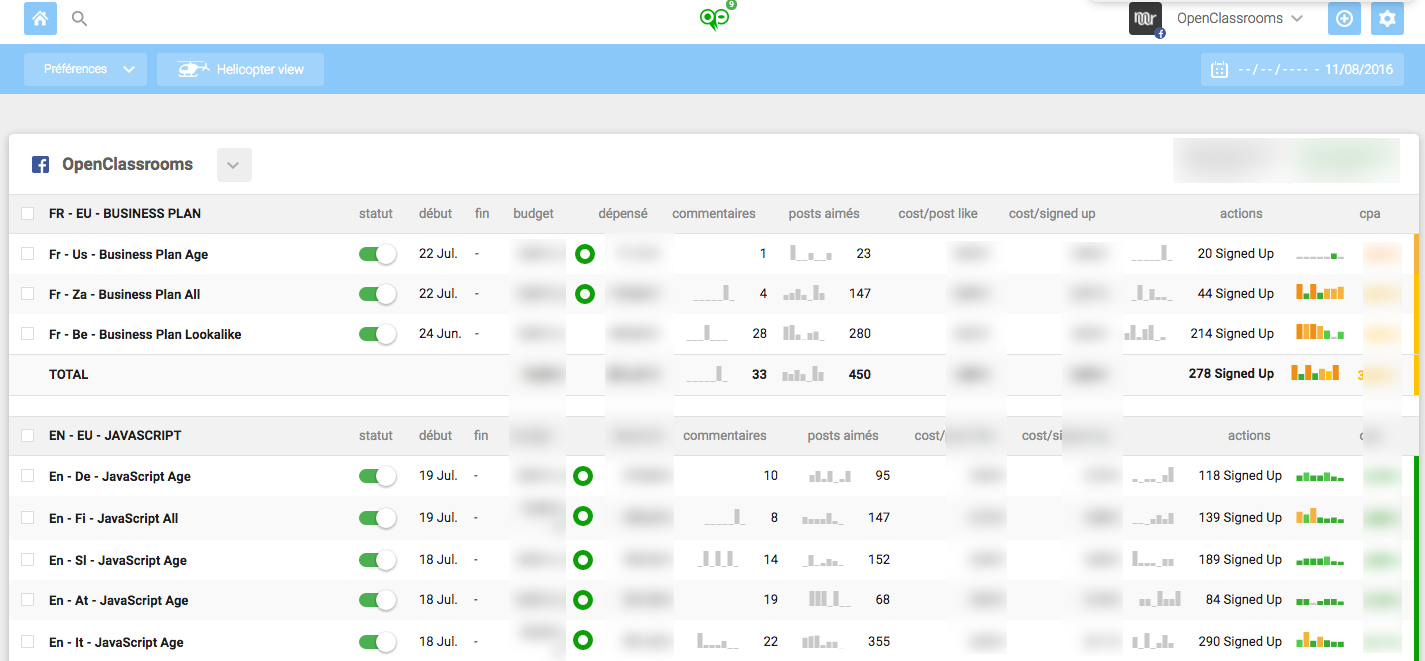Screen dimensions: 1425x661
Task: Open cpa bar chart for Business Plan TOTAL row
Action: click(1315, 372)
